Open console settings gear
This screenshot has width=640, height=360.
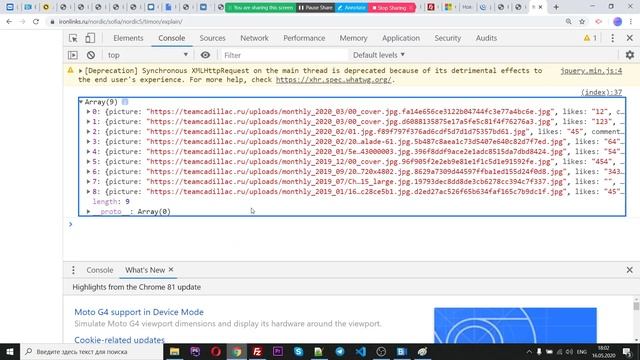(x=630, y=55)
